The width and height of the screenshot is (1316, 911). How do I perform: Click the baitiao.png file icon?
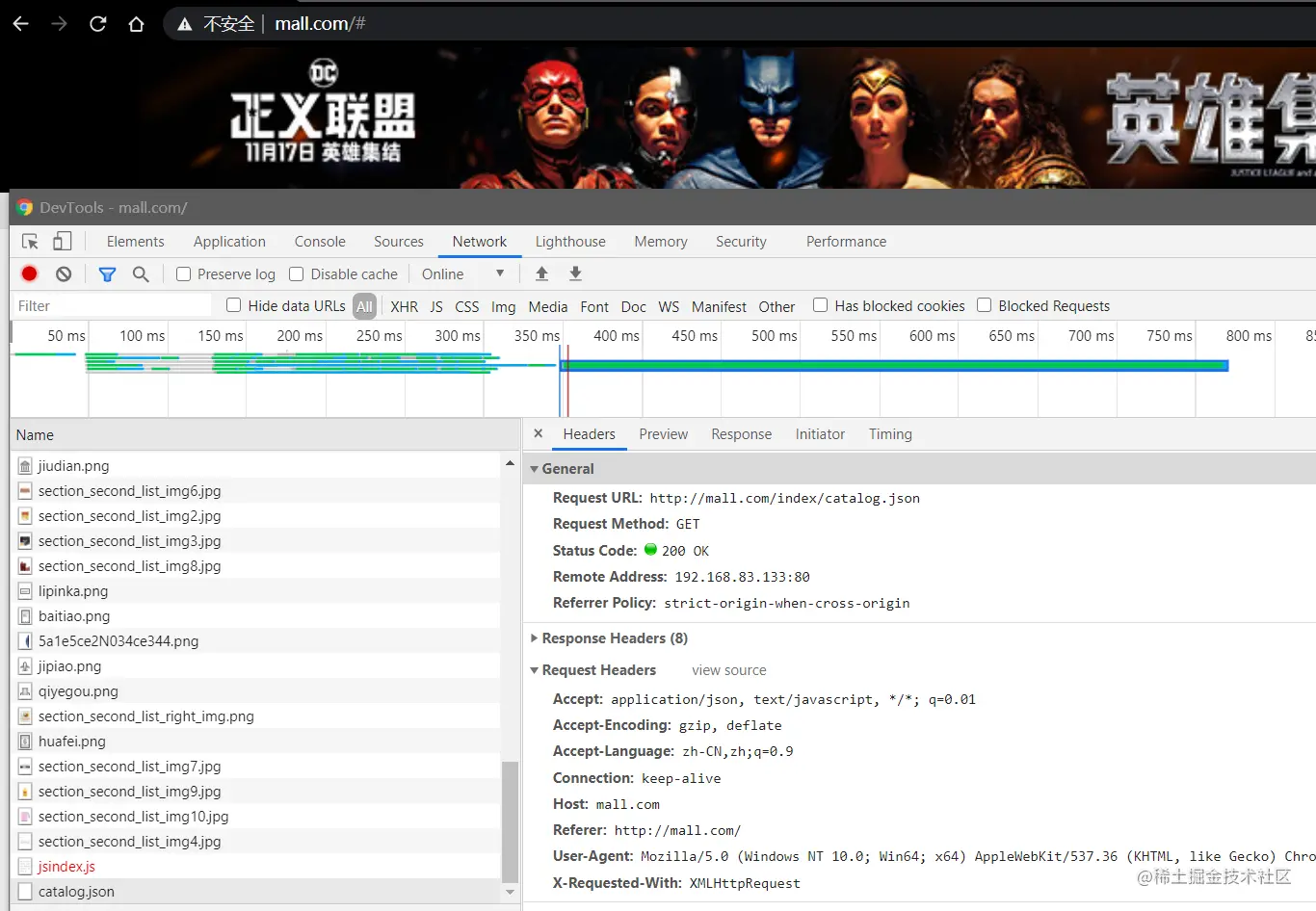[x=25, y=616]
